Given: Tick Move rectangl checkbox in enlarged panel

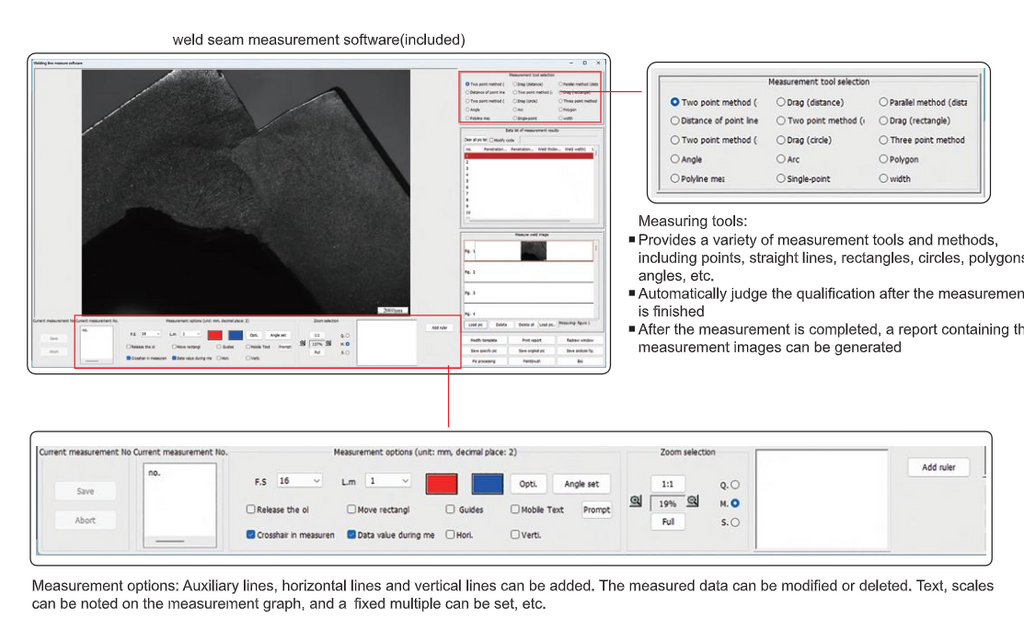Looking at the screenshot, I should [351, 509].
